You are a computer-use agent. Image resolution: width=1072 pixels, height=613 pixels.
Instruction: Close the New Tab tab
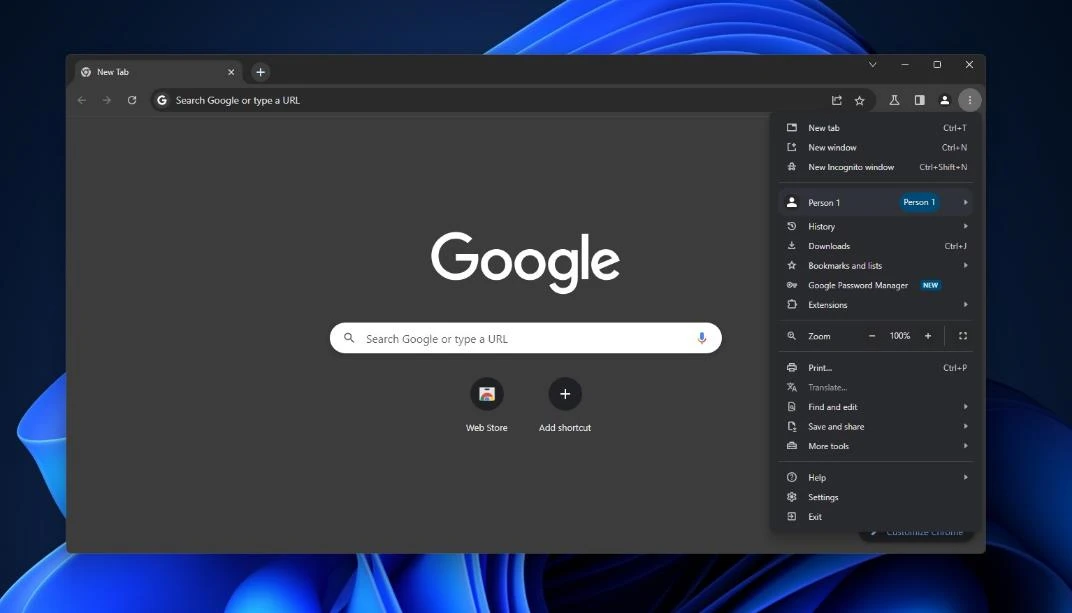pyautogui.click(x=231, y=72)
